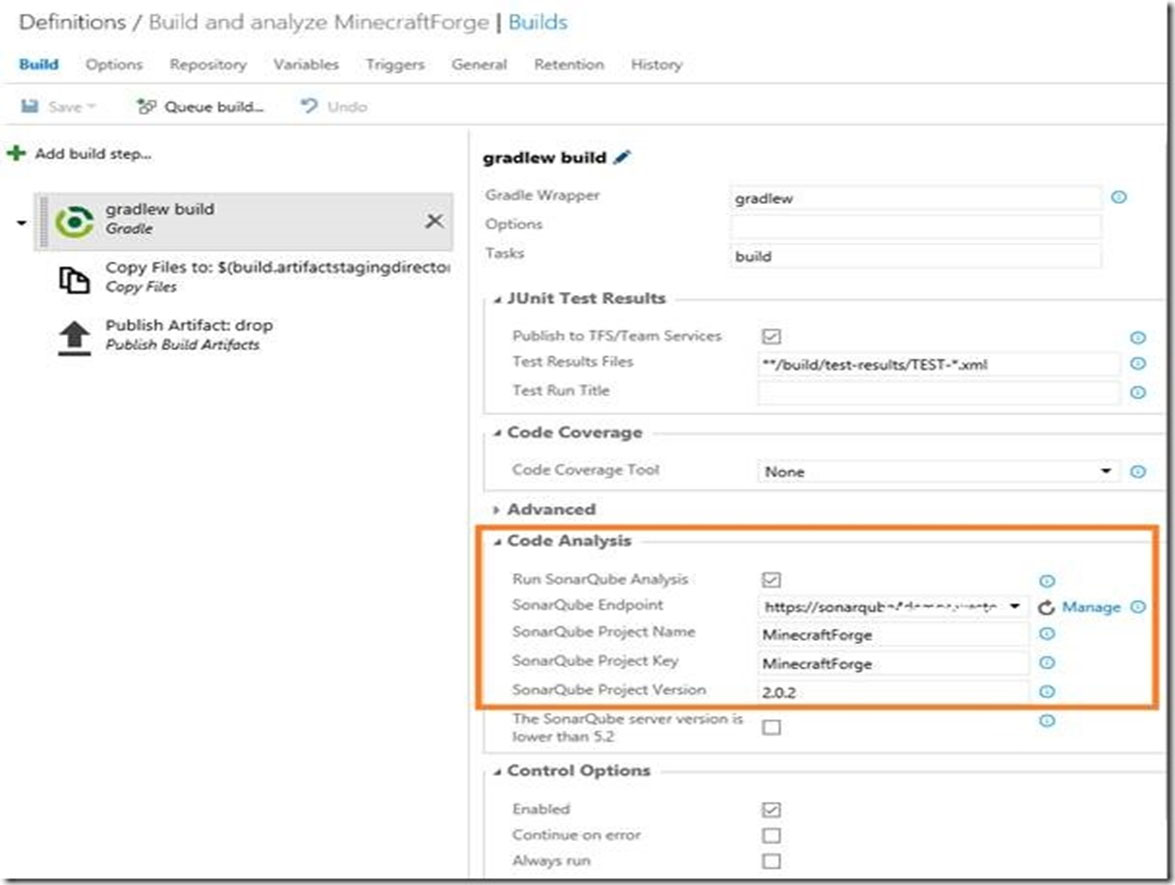
Task: Open the Variables tab
Action: point(306,64)
